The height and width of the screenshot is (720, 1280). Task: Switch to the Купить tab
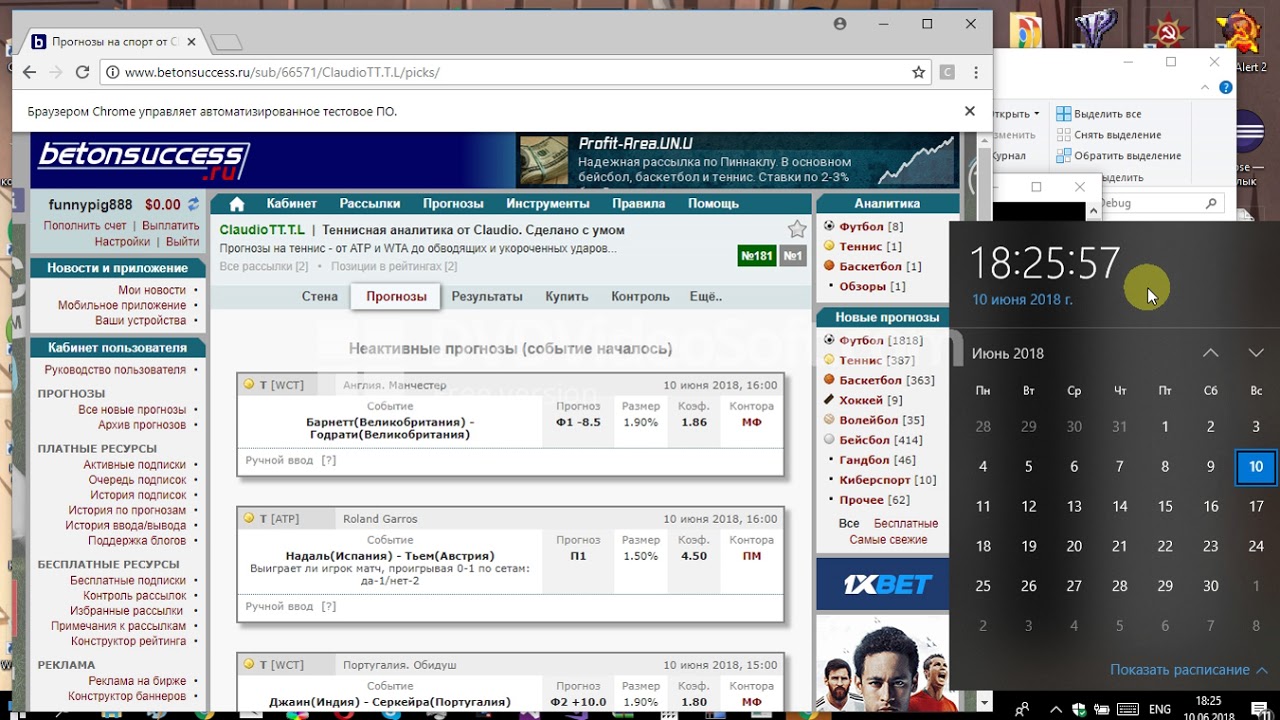point(567,296)
